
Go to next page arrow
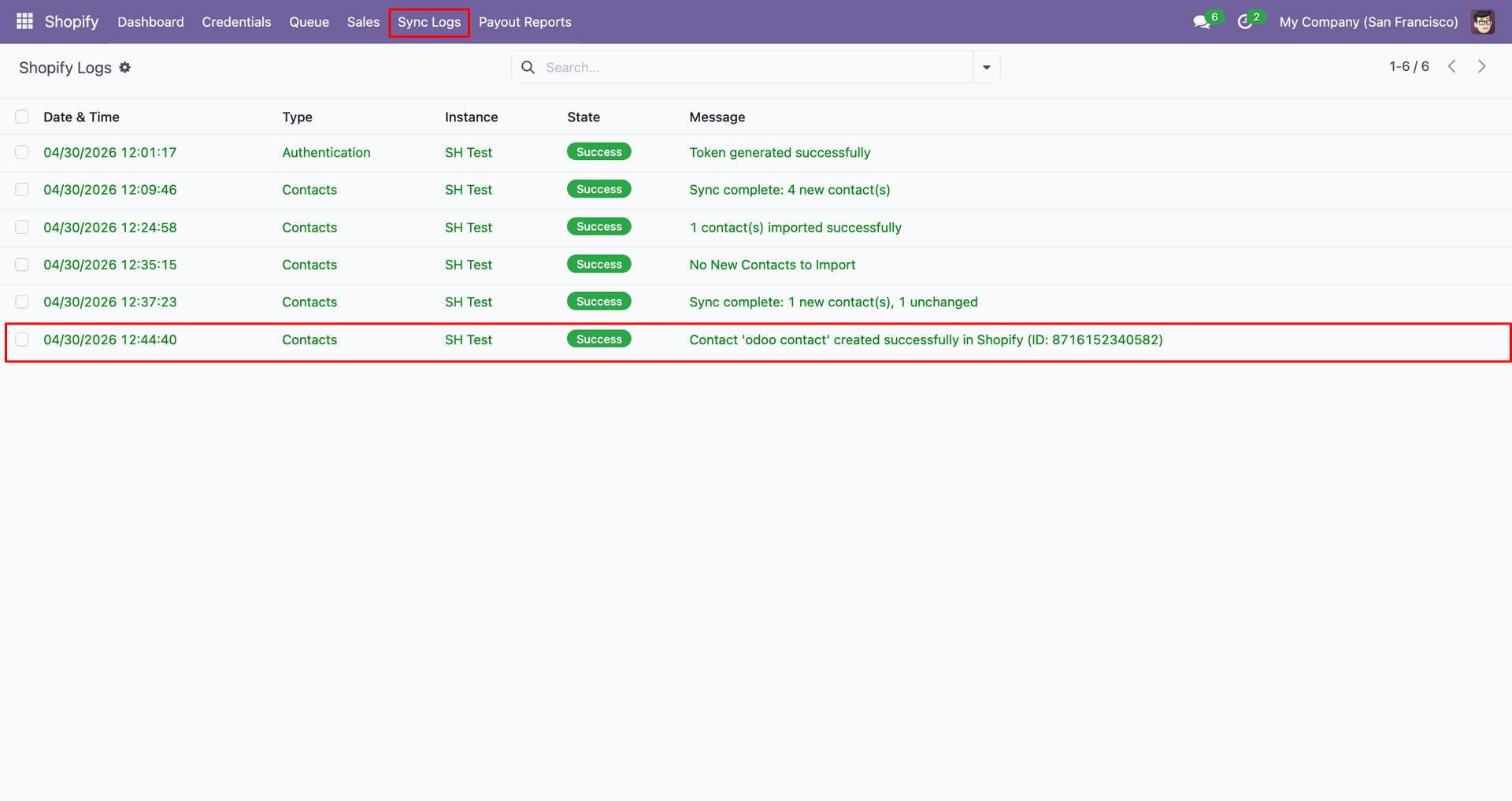pos(1481,67)
